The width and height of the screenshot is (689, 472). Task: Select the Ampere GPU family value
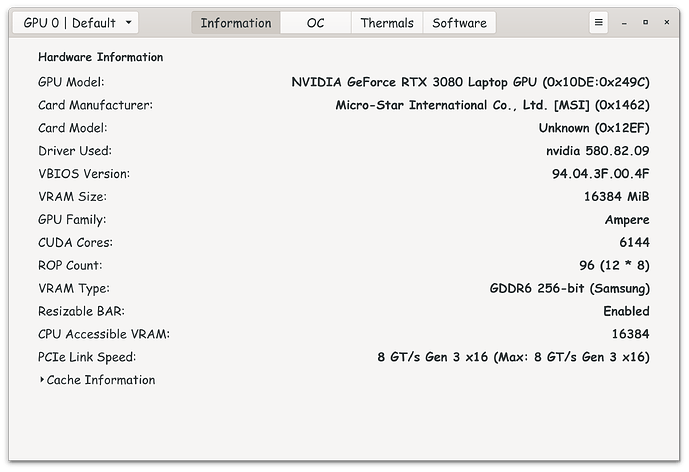[x=627, y=220]
